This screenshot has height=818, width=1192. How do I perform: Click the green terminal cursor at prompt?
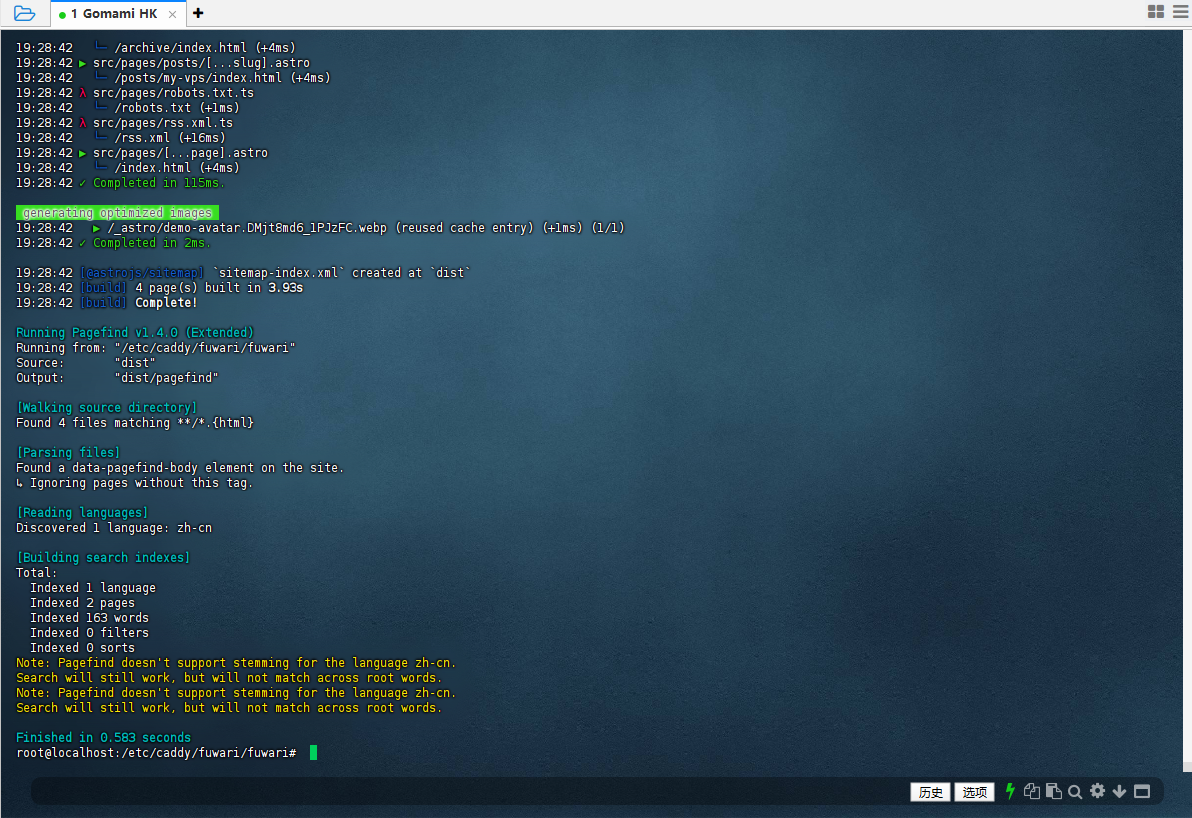(x=313, y=752)
